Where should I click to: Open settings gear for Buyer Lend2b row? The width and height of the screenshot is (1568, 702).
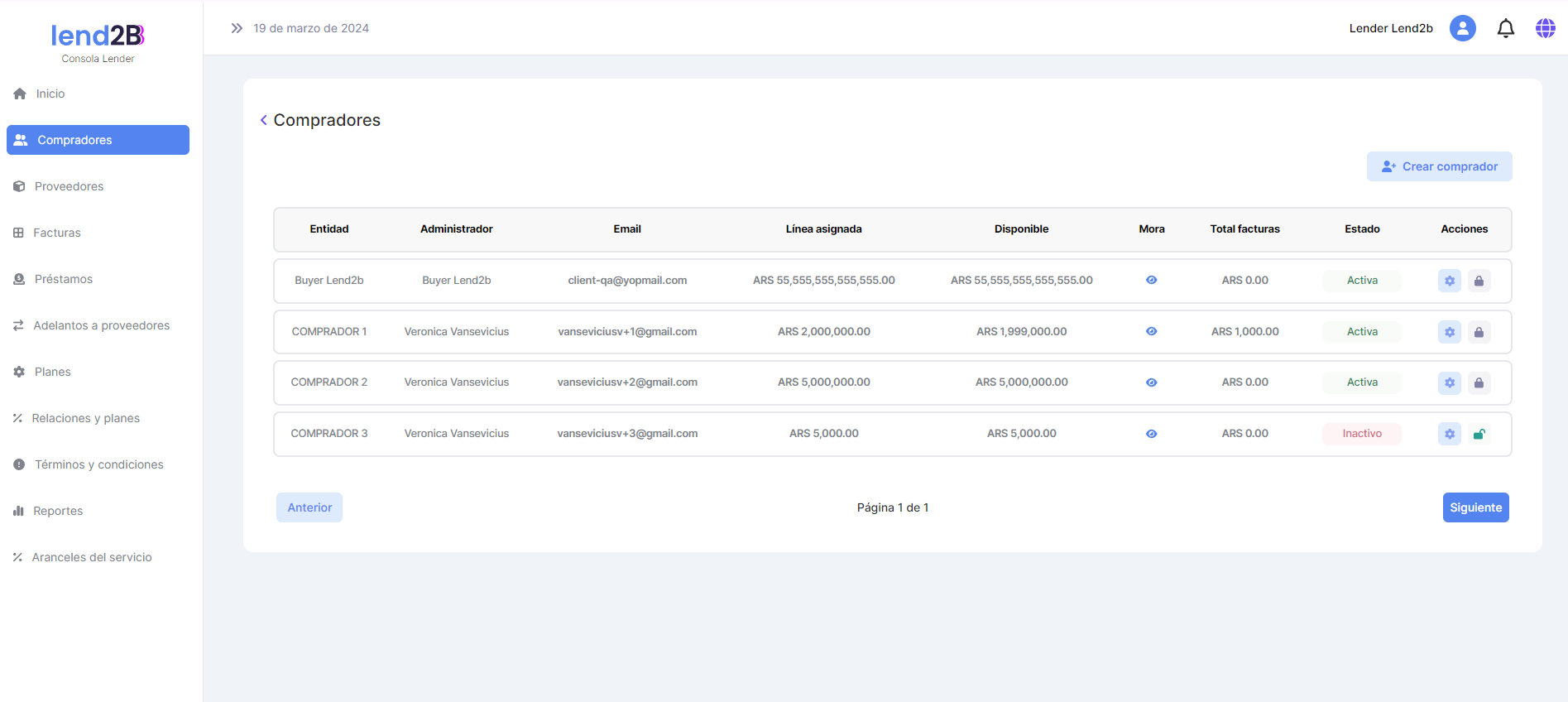click(1449, 281)
